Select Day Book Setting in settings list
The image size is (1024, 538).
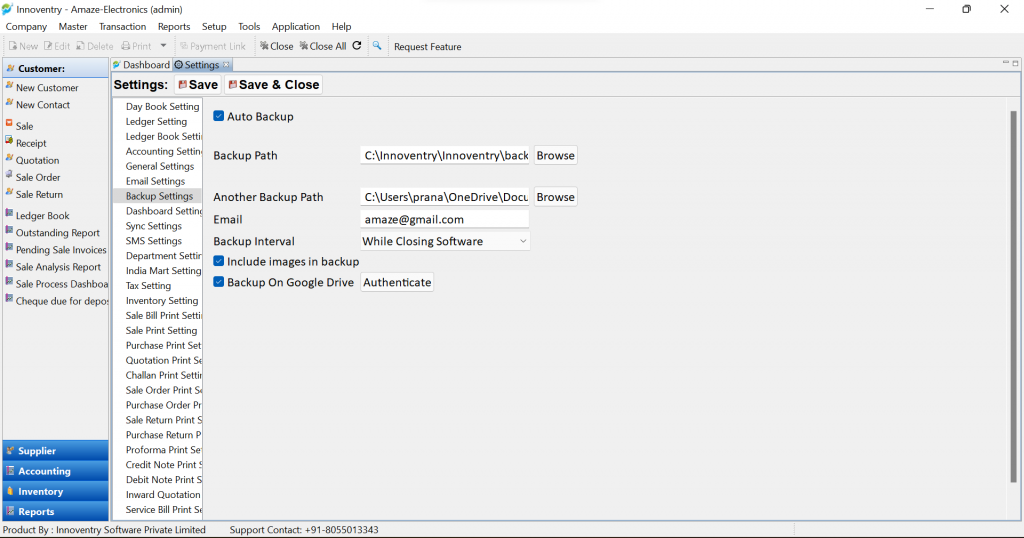162,106
